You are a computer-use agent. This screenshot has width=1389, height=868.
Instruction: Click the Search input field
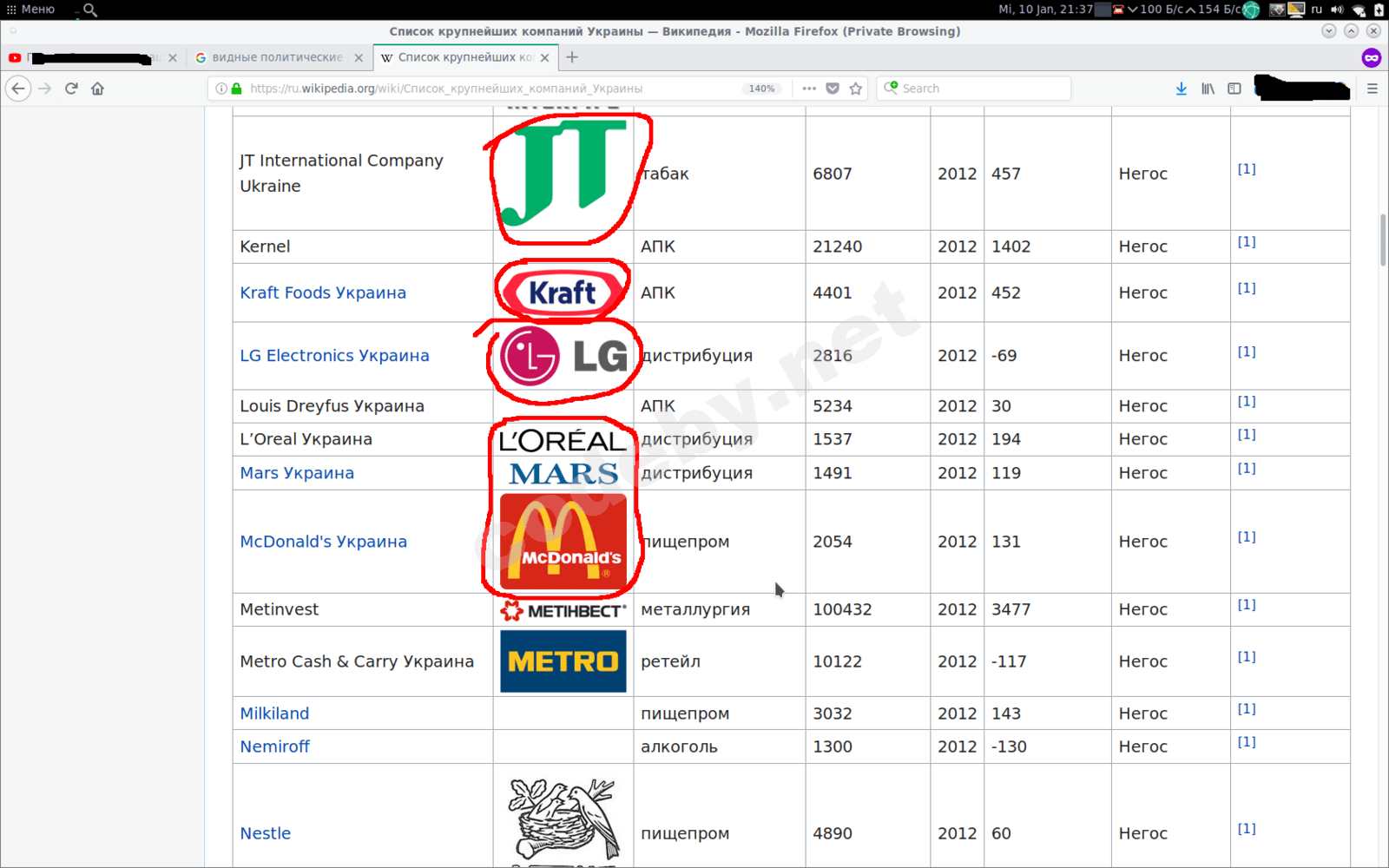(981, 89)
